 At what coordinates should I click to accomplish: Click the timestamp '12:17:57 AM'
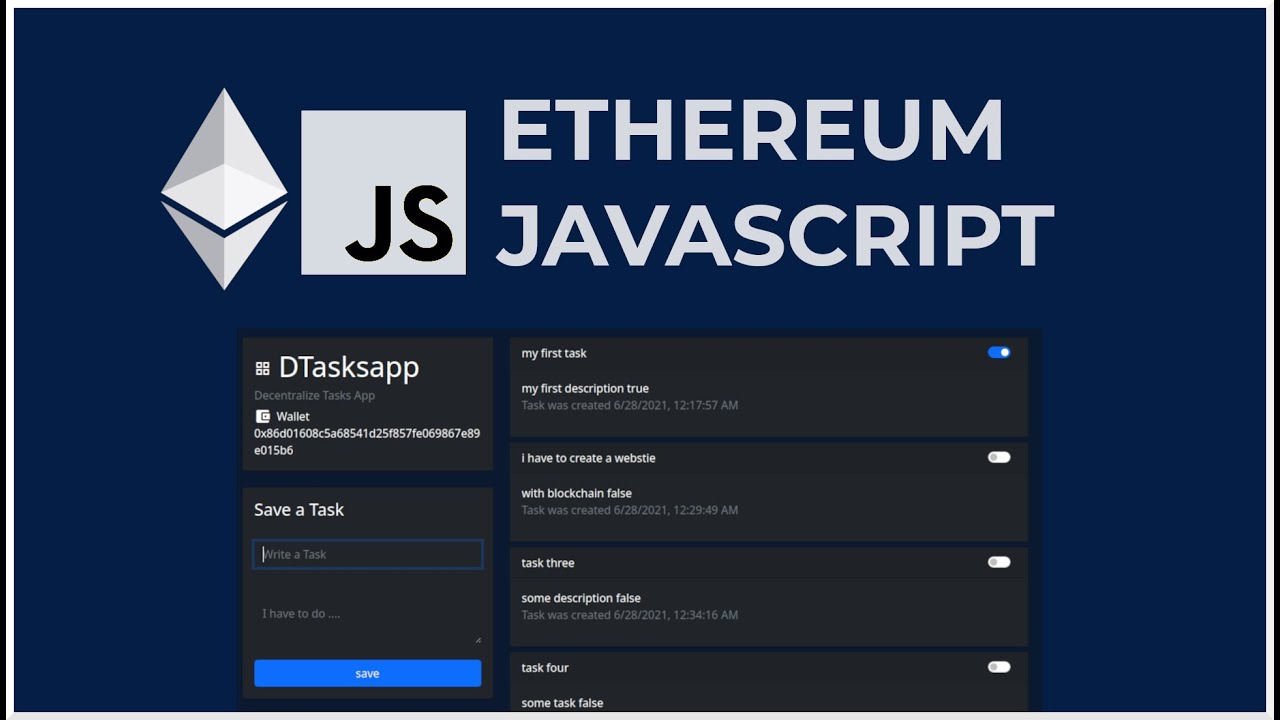pyautogui.click(x=705, y=405)
